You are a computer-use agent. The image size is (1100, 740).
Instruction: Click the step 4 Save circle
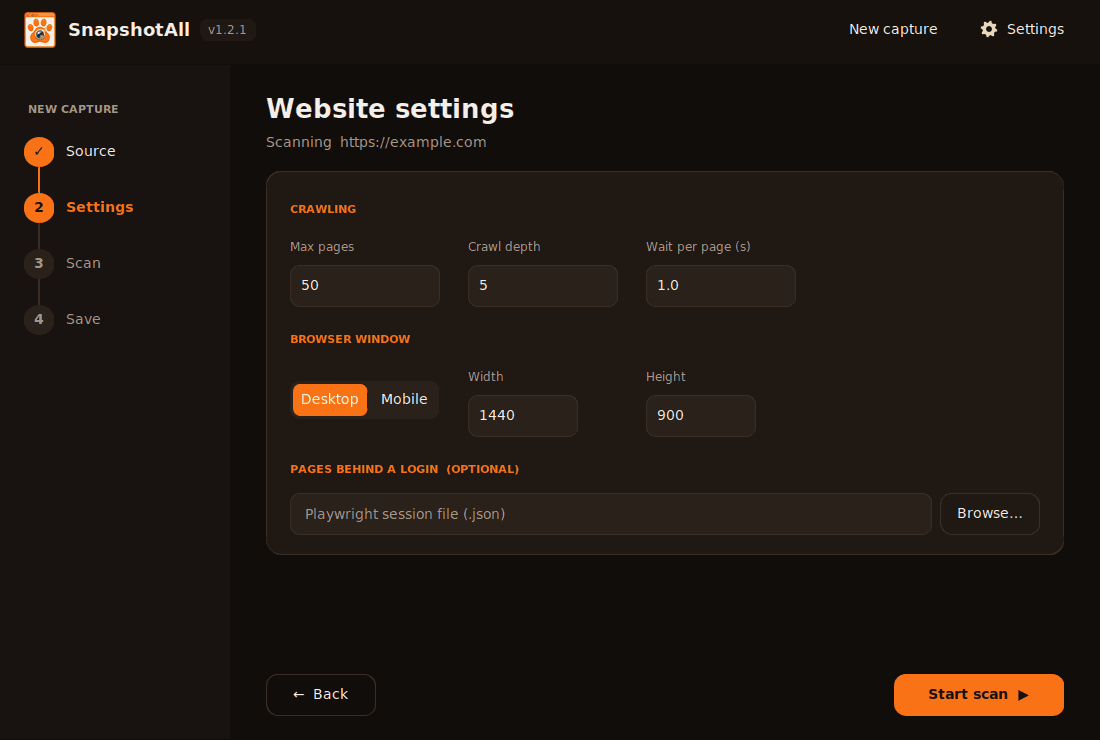(39, 320)
